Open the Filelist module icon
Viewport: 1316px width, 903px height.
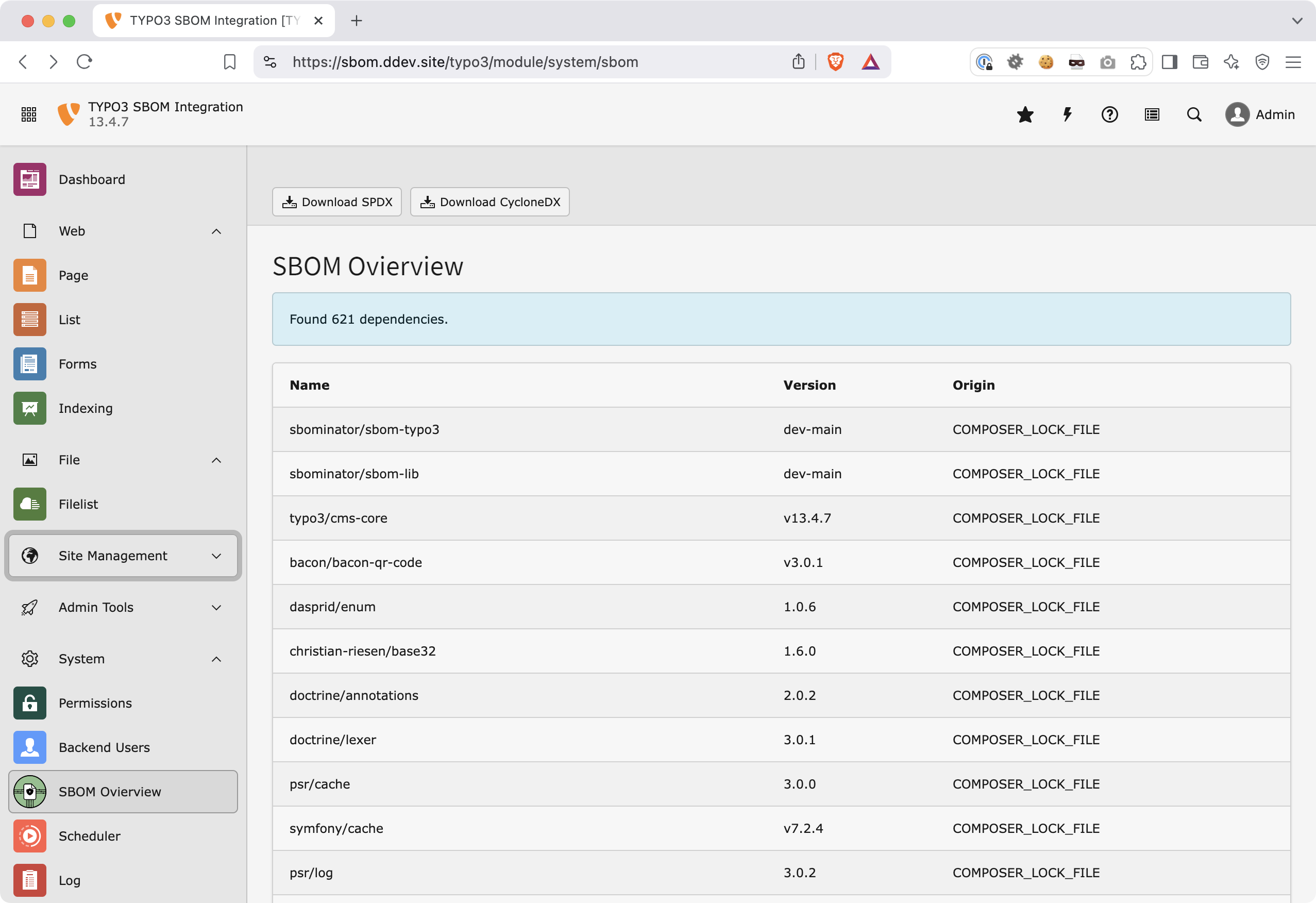click(29, 504)
